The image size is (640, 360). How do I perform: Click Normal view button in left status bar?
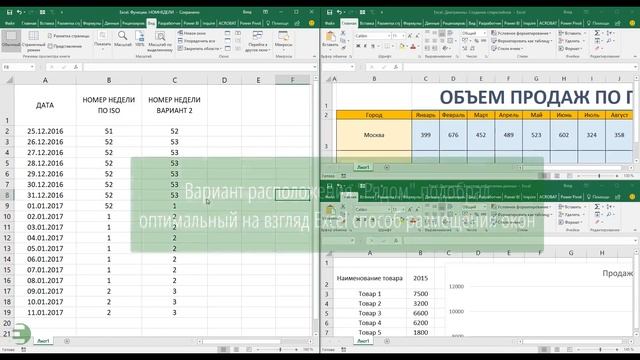[223, 349]
